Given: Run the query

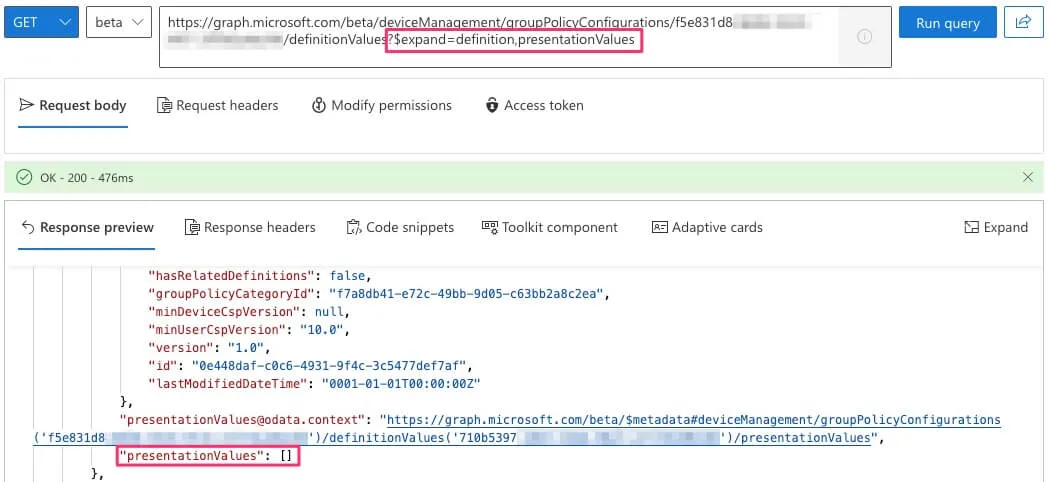Looking at the screenshot, I should 947,23.
